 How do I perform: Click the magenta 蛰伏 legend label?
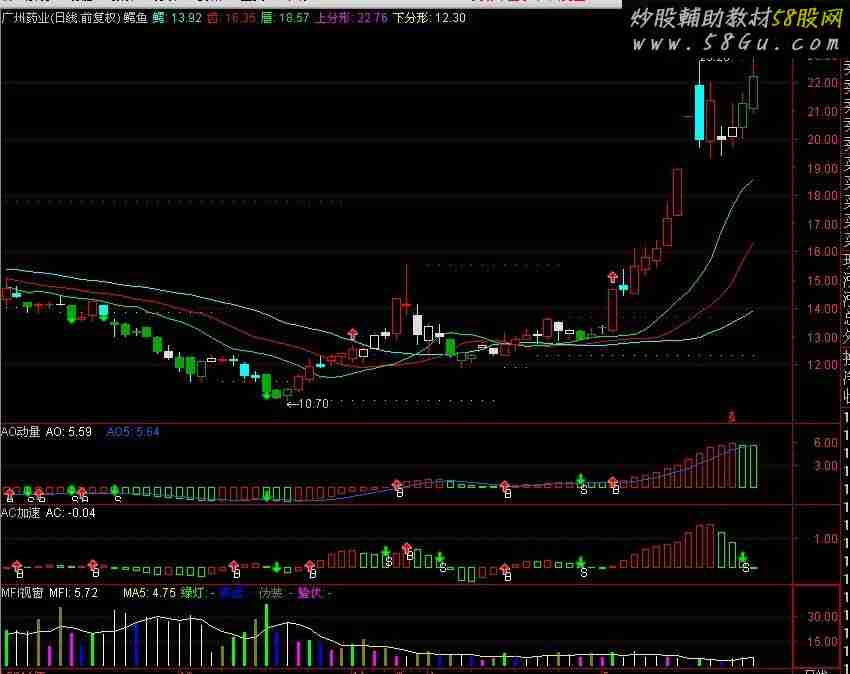point(310,593)
